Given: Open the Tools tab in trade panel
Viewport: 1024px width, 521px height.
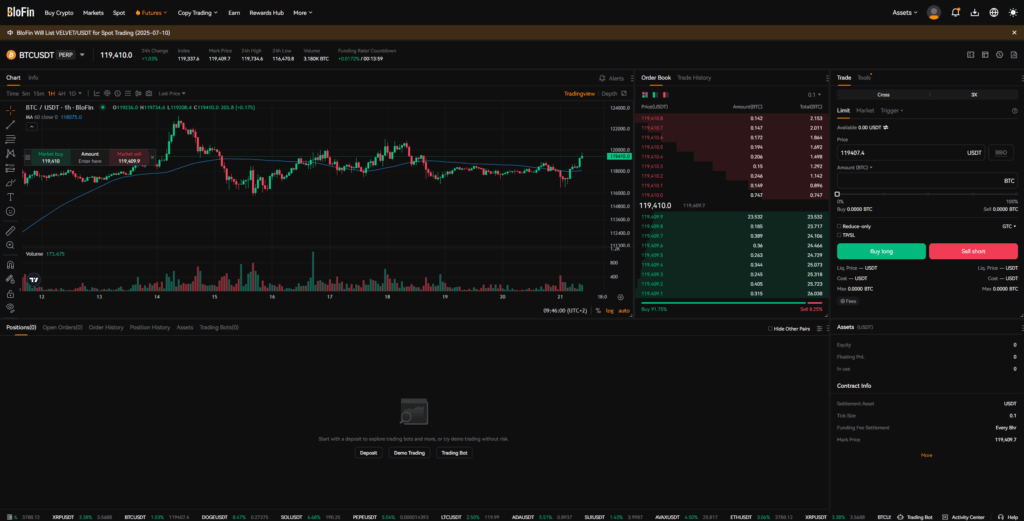Looking at the screenshot, I should click(x=863, y=78).
